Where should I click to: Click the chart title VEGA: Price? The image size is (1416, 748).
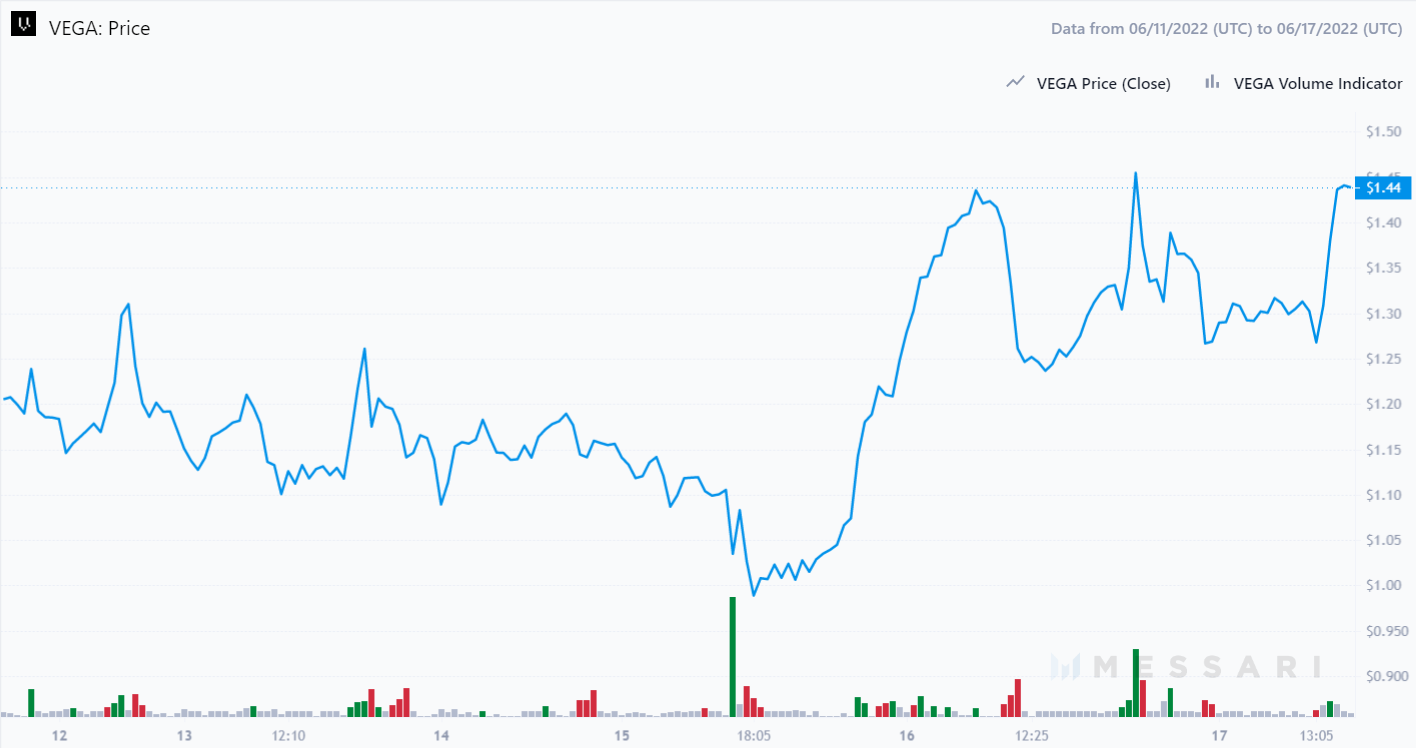(x=100, y=28)
